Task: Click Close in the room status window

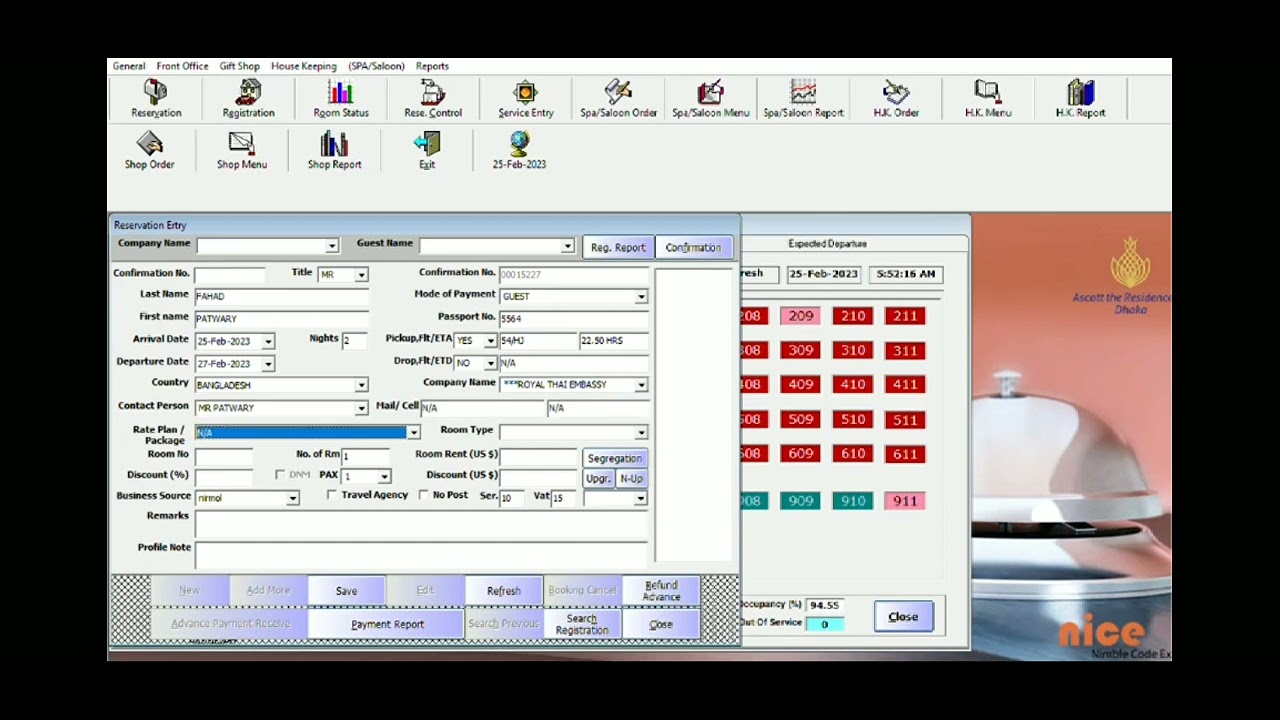Action: [903, 617]
